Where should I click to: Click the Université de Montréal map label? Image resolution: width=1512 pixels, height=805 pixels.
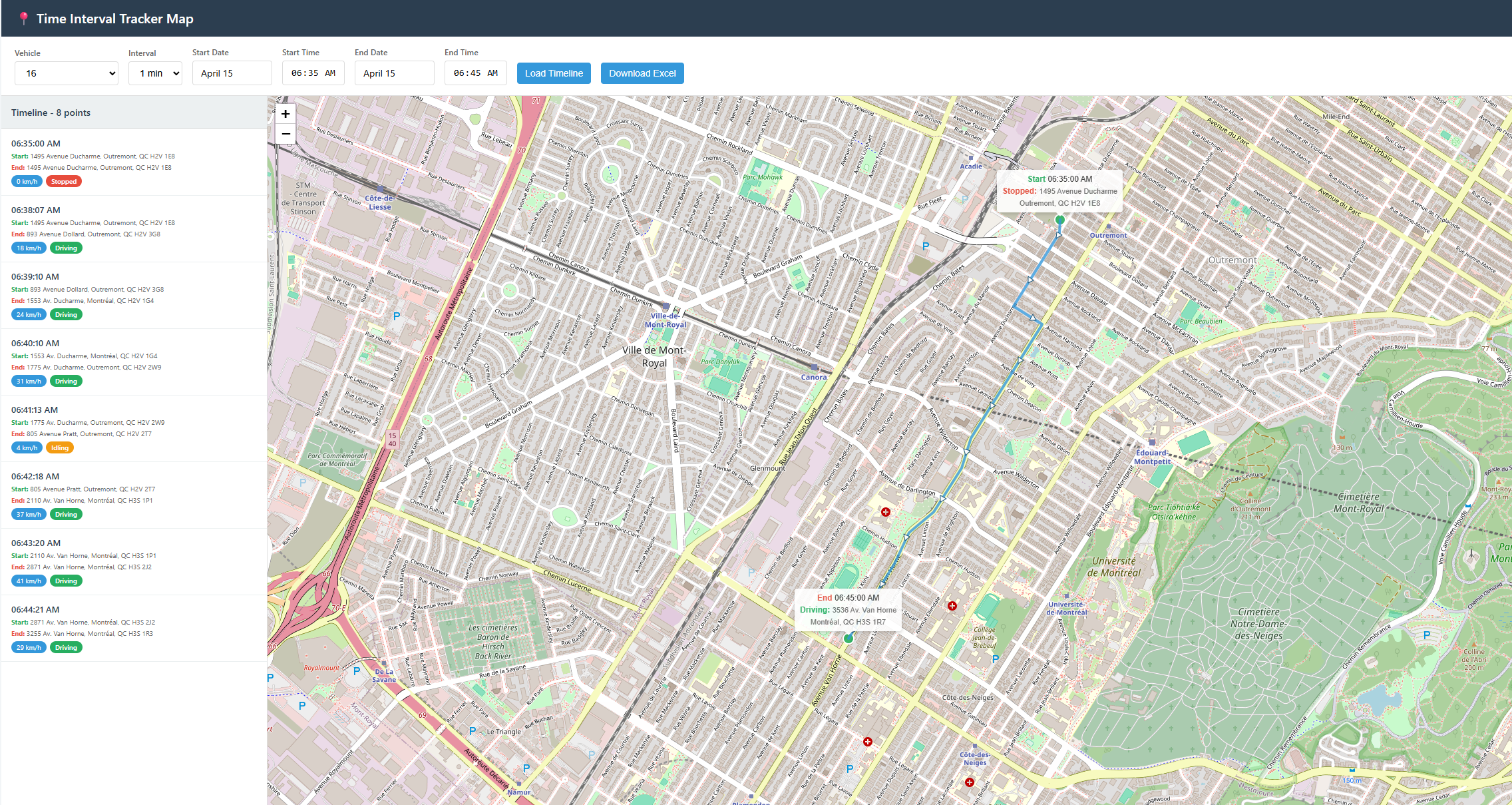click(1114, 567)
